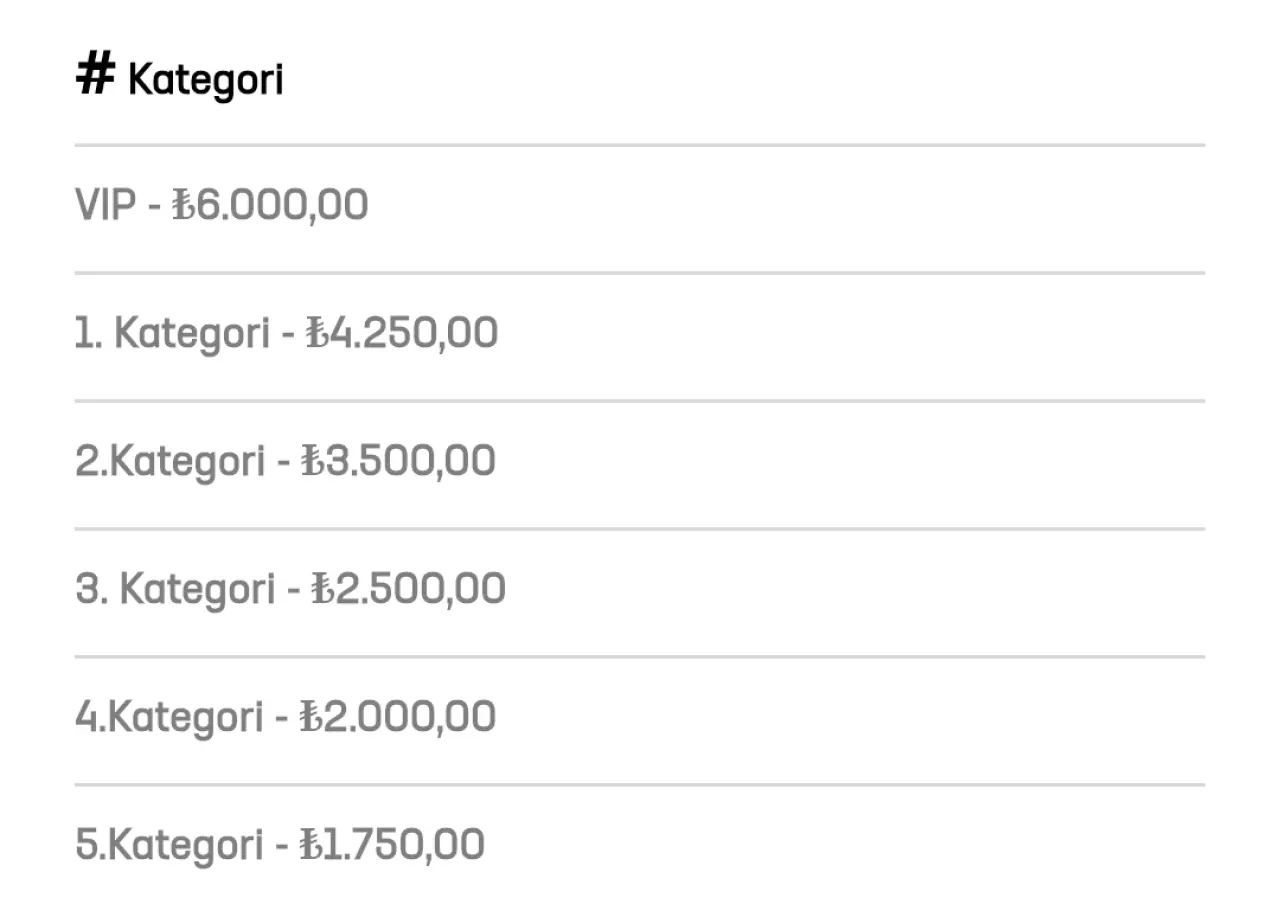This screenshot has height=904, width=1280.
Task: Click the Kategori column header text
Action: [206, 80]
